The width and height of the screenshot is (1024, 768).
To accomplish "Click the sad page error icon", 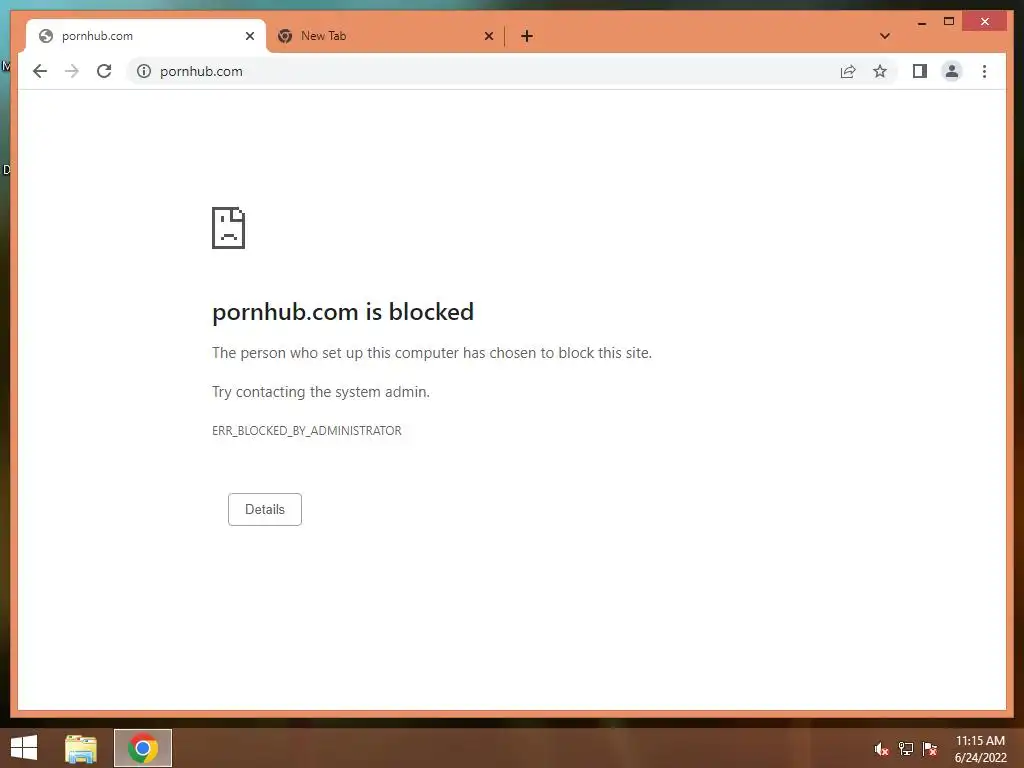I will (x=229, y=228).
